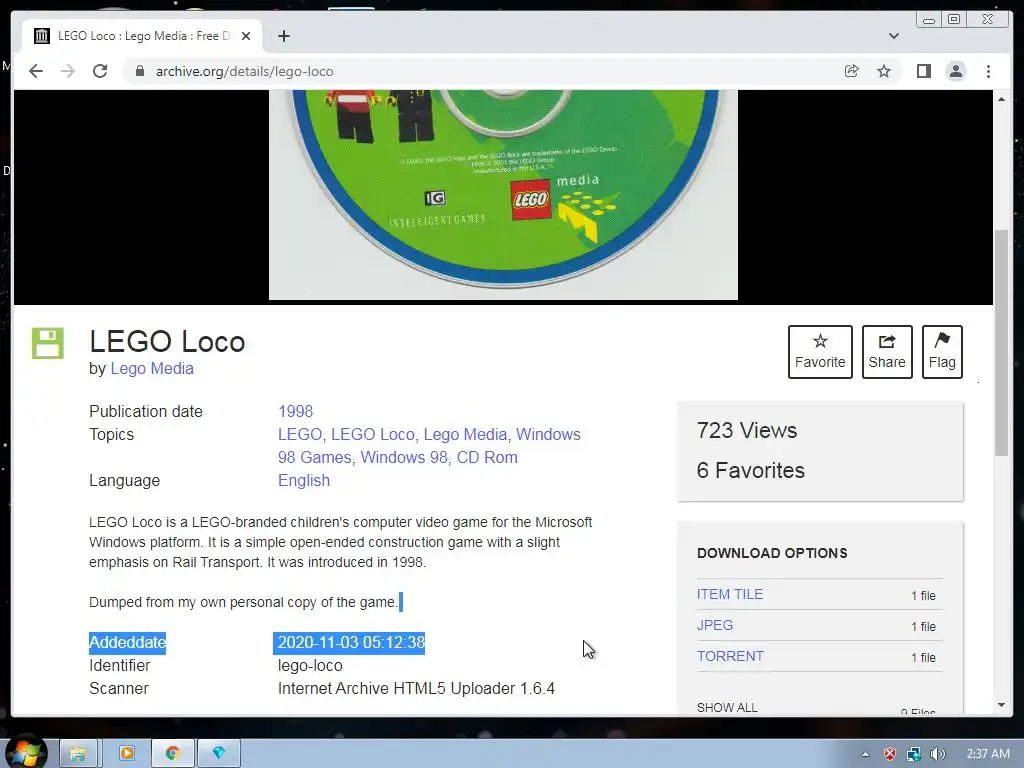Select the LEGO Loco browser tab

142,36
